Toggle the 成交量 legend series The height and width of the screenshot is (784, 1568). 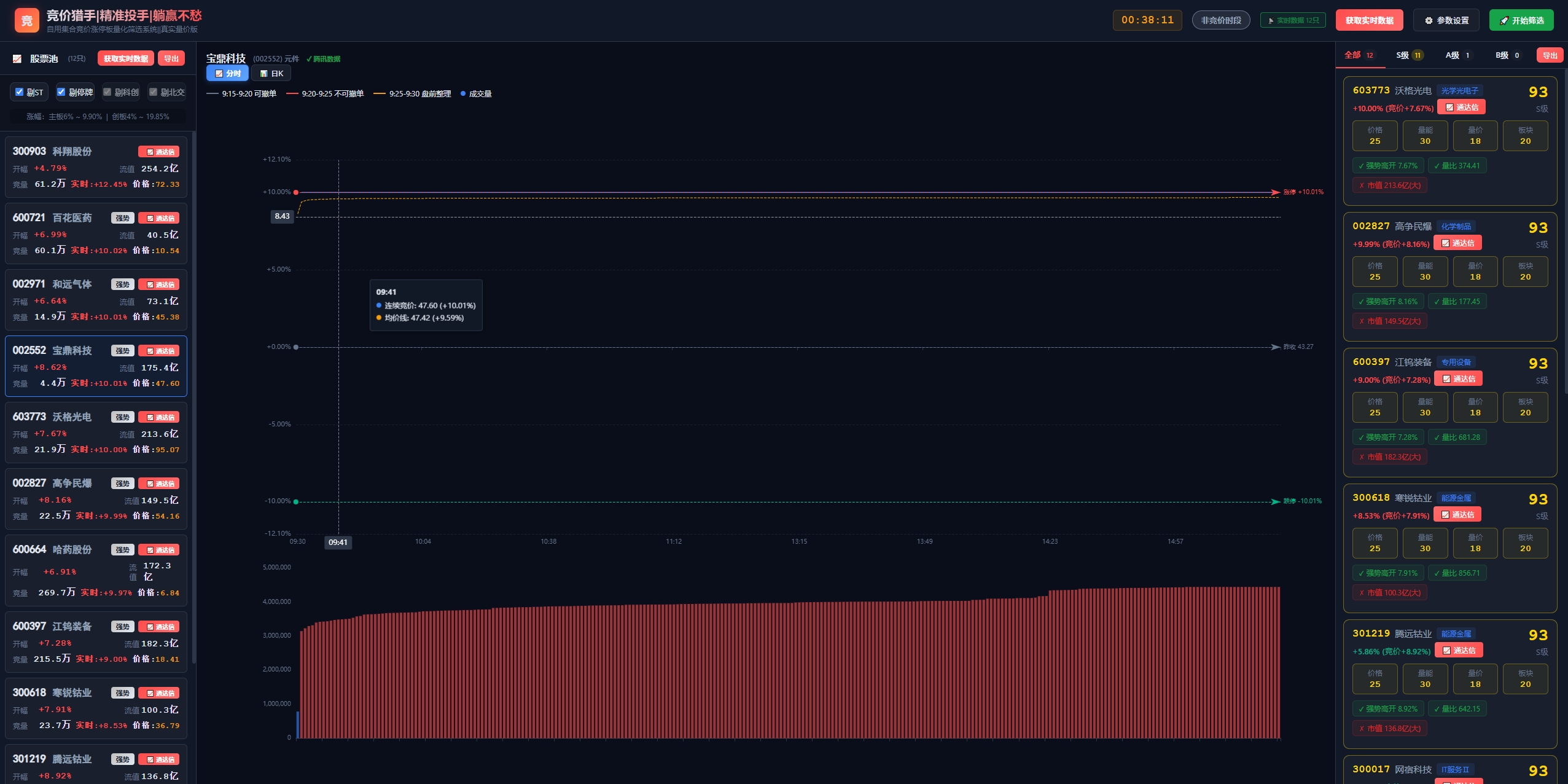(x=476, y=94)
